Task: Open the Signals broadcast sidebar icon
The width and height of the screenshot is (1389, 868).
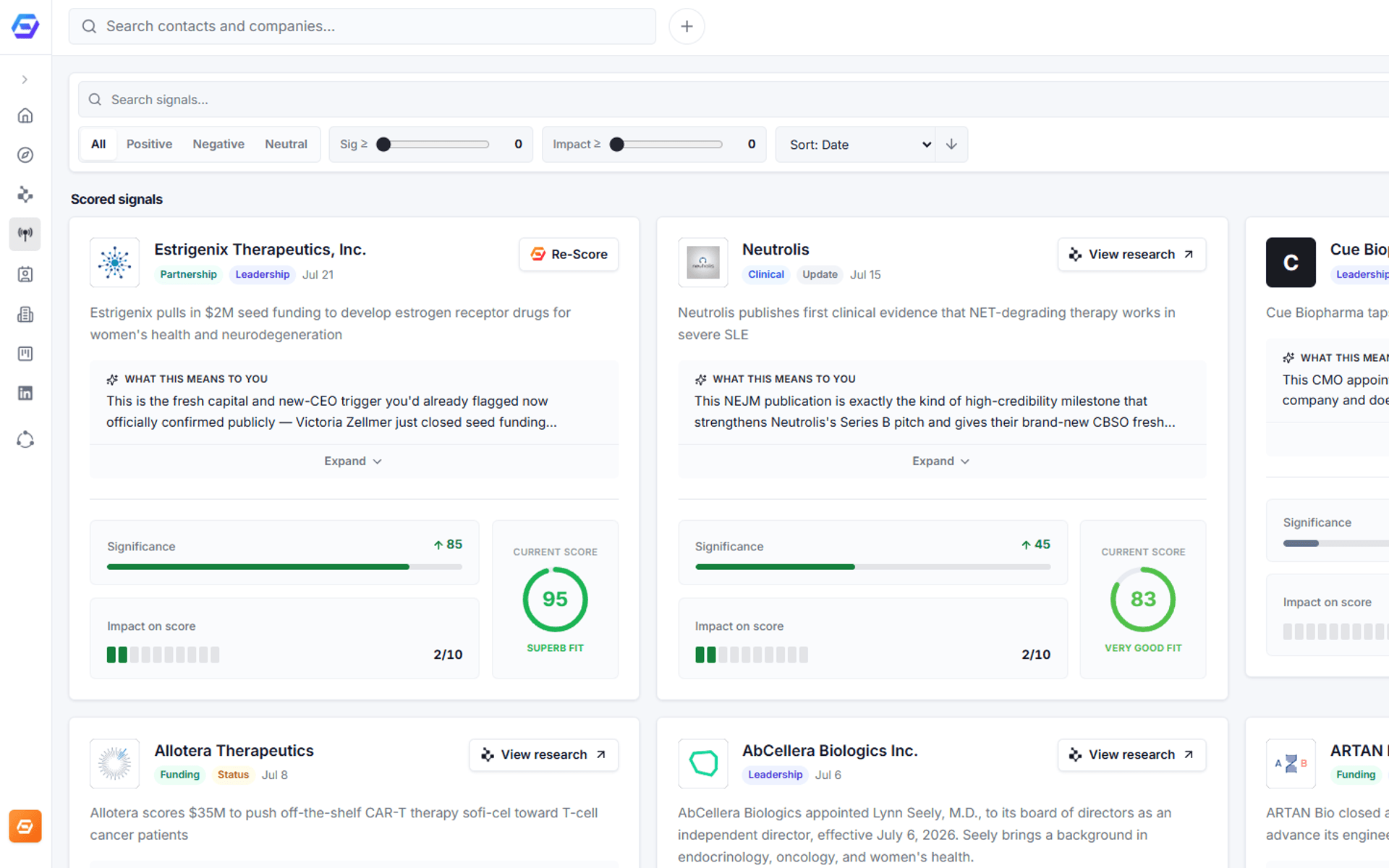Action: [25, 234]
